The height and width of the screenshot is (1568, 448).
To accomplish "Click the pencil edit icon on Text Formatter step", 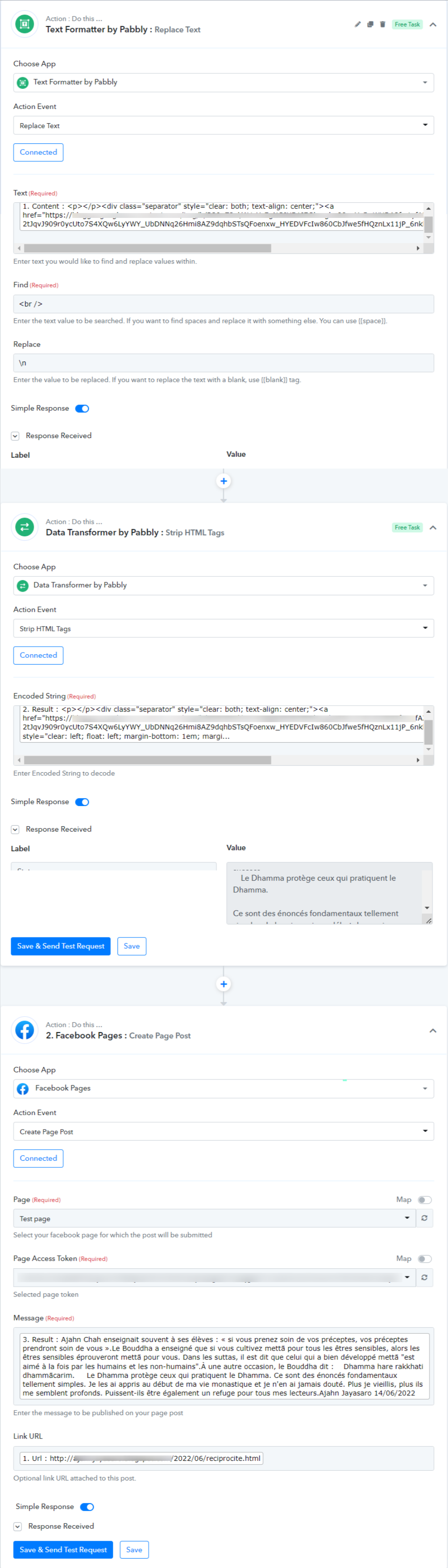I will (357, 25).
